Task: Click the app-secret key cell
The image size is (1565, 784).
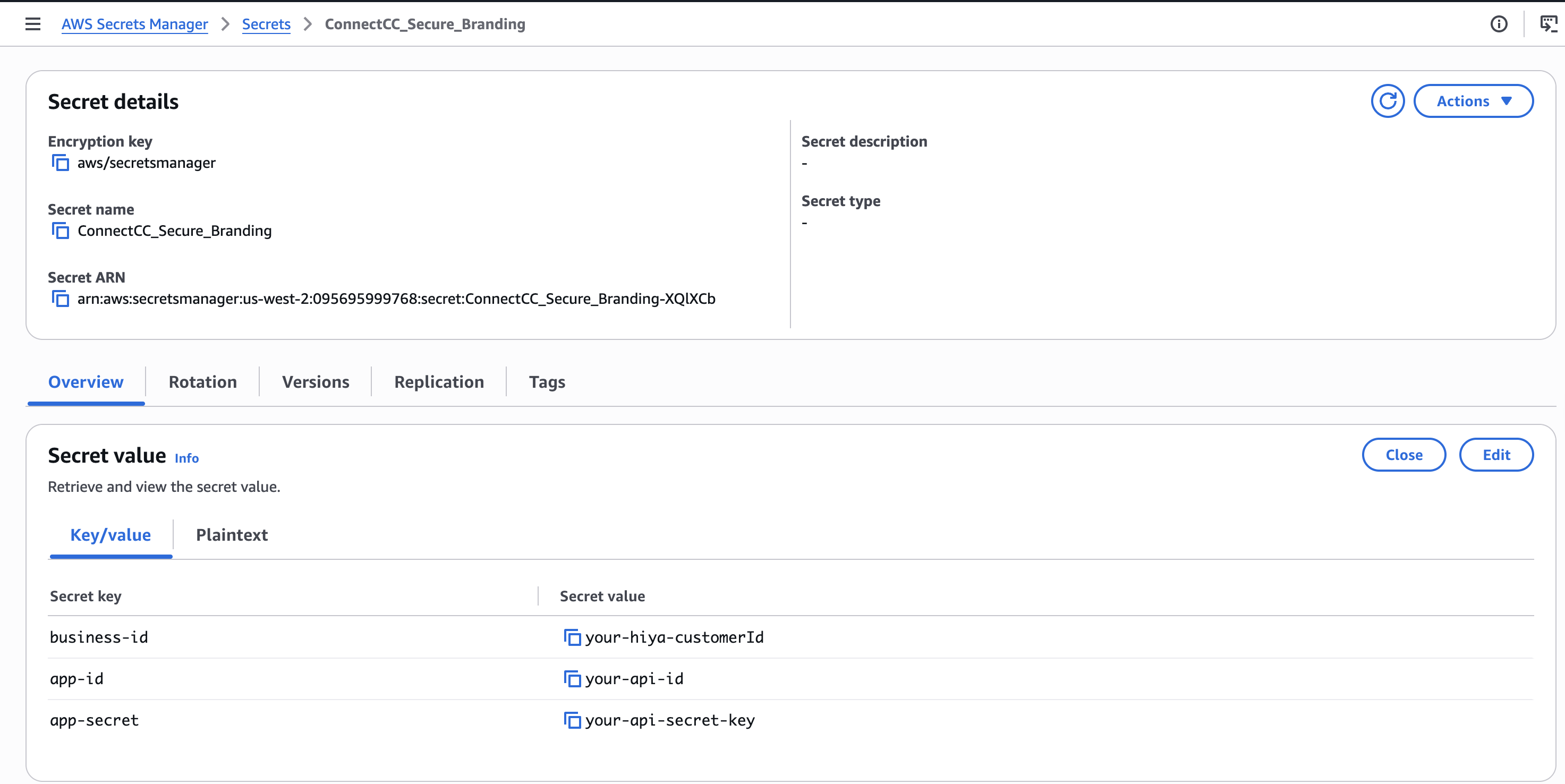Action: [x=94, y=720]
